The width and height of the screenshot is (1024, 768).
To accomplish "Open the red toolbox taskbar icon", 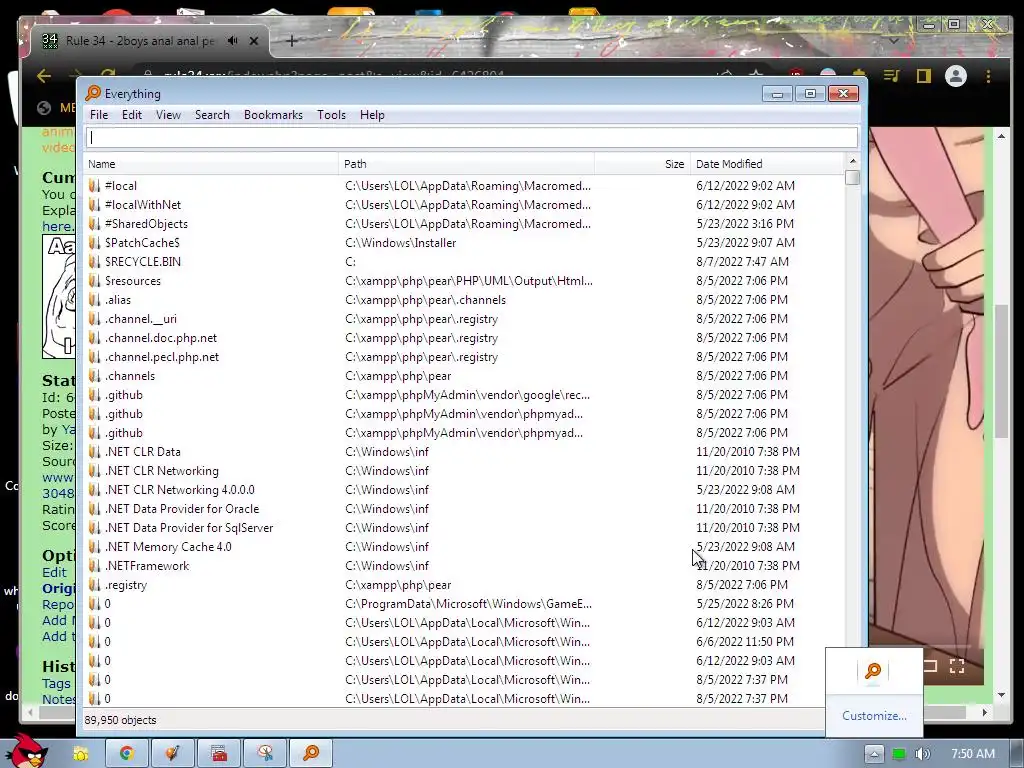I will (219, 754).
